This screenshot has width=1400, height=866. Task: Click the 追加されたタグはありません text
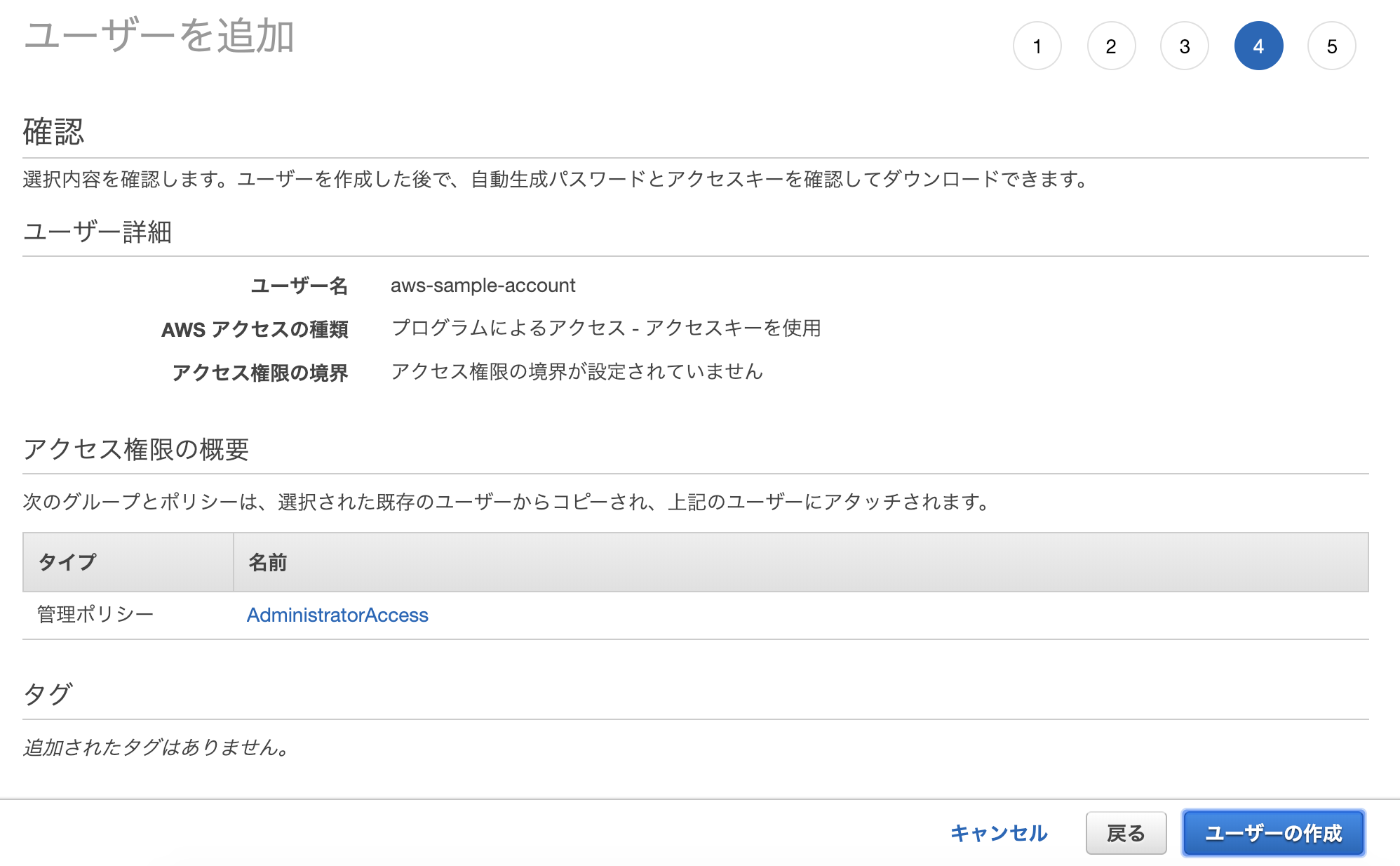click(x=156, y=747)
